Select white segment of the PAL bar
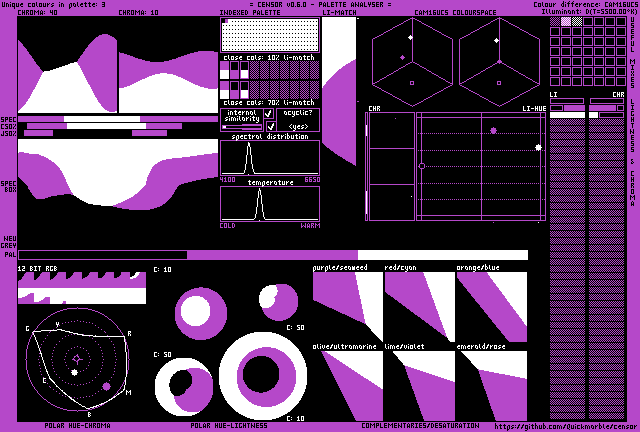The height and width of the screenshot is (432, 640). point(443,255)
